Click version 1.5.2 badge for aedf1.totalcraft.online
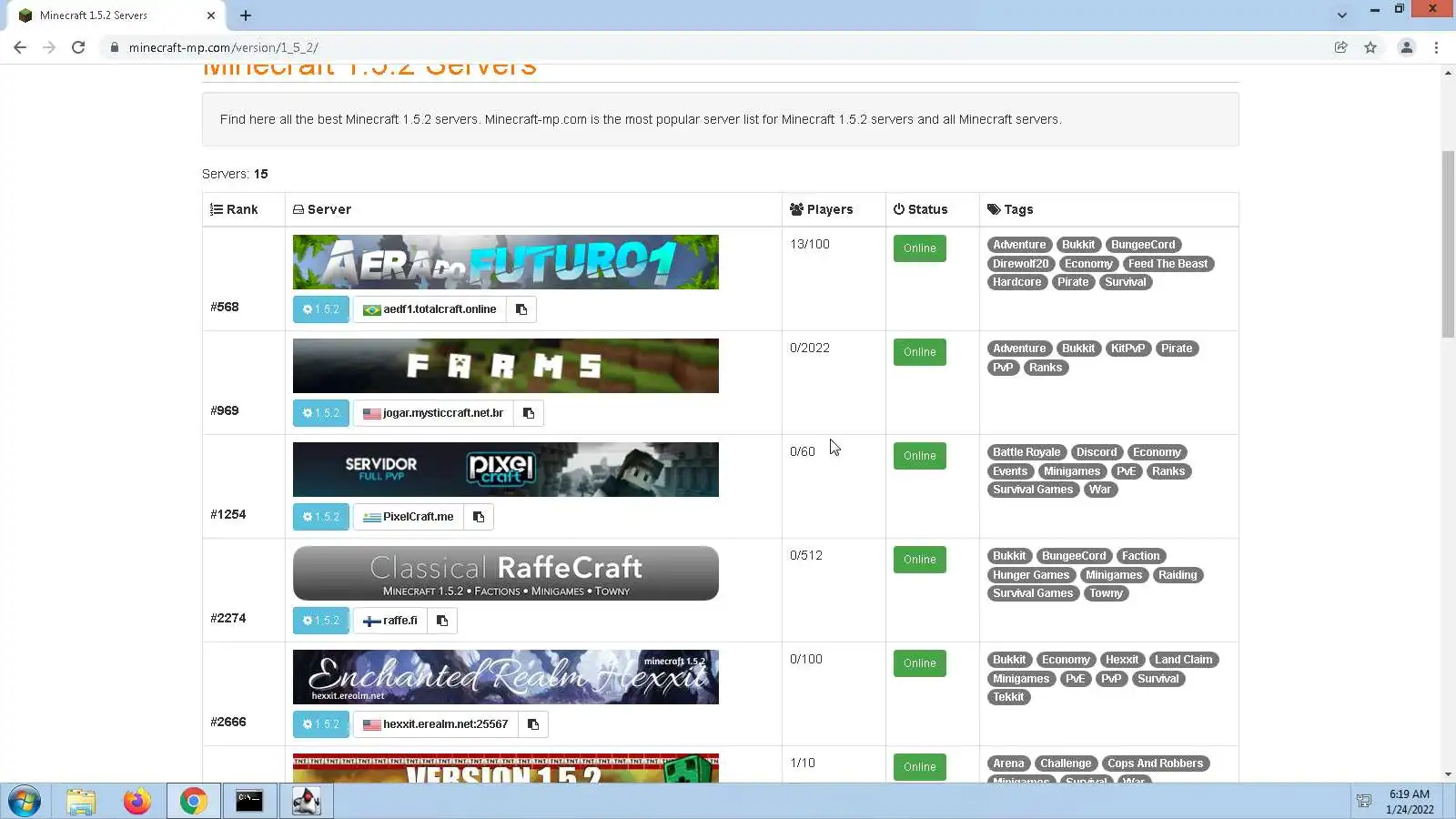 pos(321,309)
